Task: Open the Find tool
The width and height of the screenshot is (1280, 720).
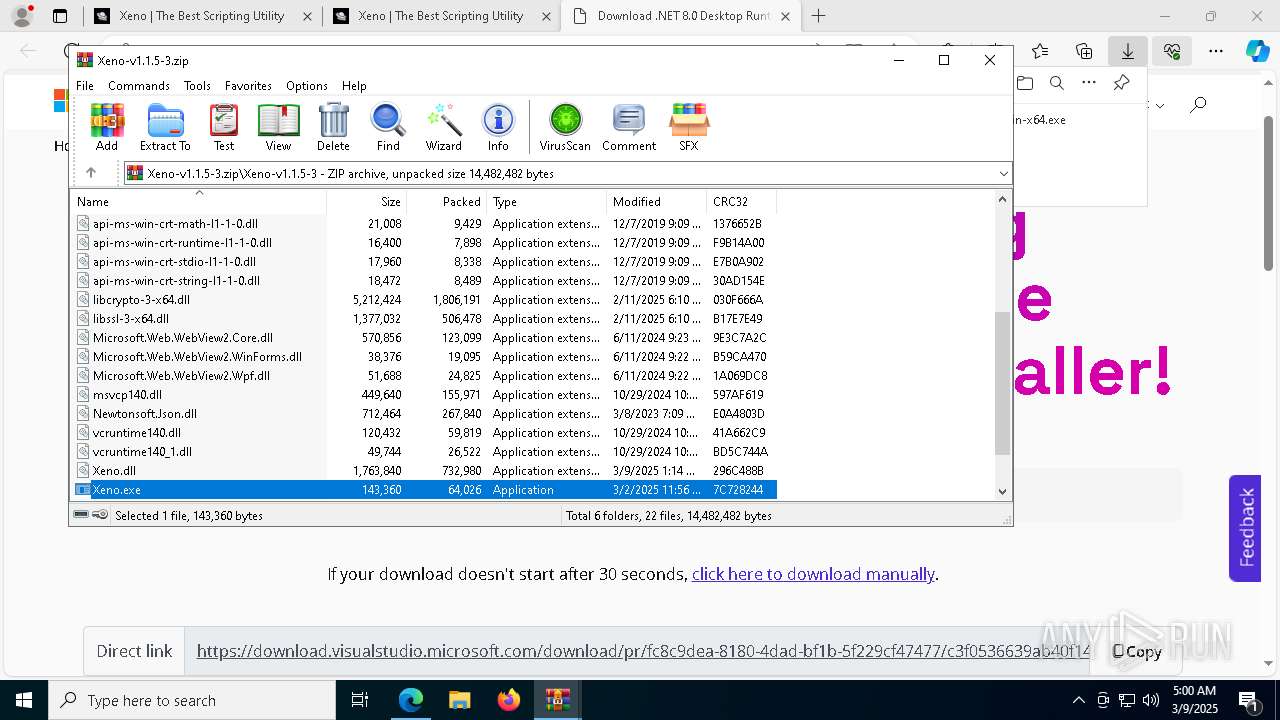Action: pos(388,127)
